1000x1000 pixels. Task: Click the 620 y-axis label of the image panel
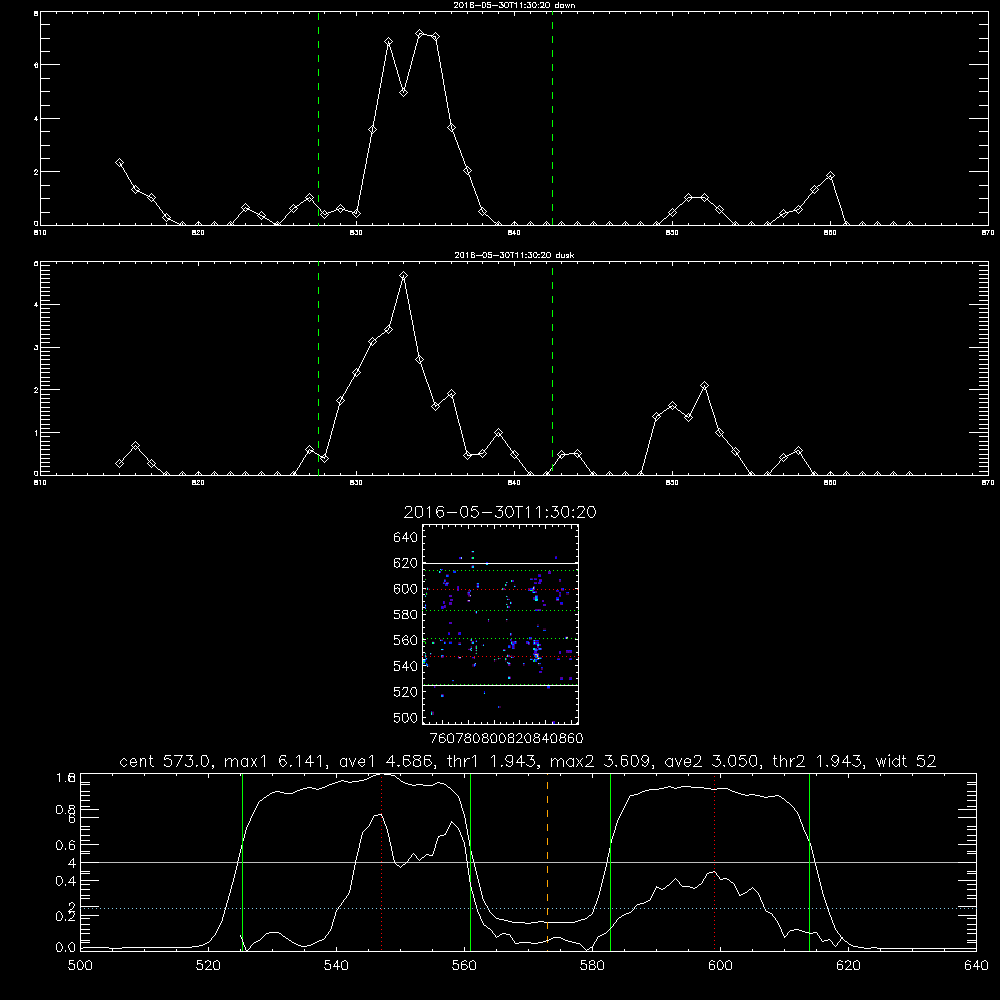point(406,563)
